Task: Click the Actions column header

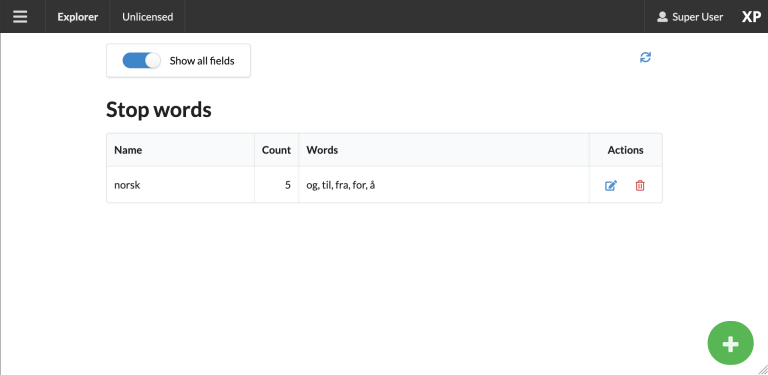Action: (625, 150)
